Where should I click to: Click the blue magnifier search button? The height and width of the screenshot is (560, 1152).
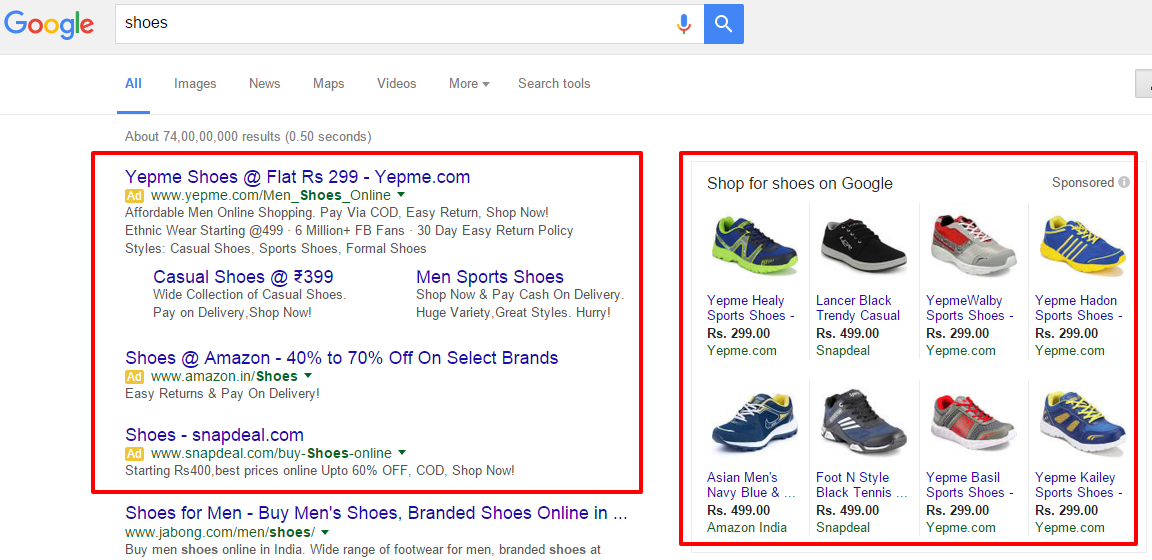724,24
